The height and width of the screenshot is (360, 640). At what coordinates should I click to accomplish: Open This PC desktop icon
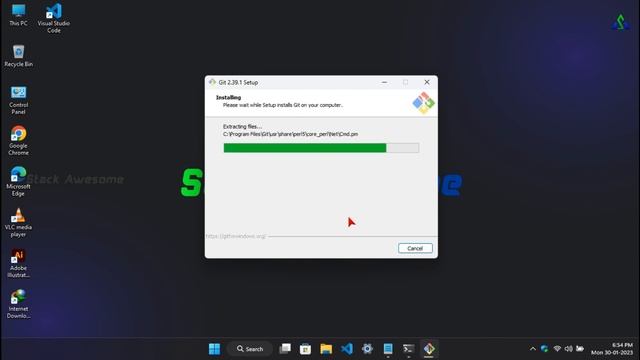(x=18, y=15)
